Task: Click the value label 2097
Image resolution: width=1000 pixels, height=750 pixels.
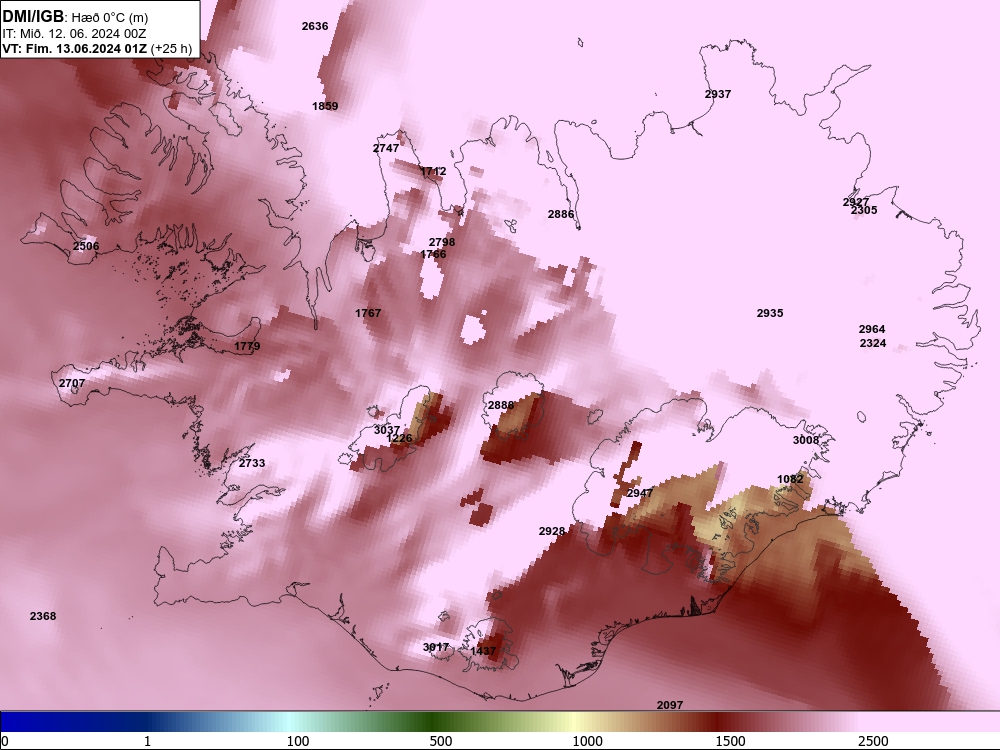Action: [x=670, y=705]
